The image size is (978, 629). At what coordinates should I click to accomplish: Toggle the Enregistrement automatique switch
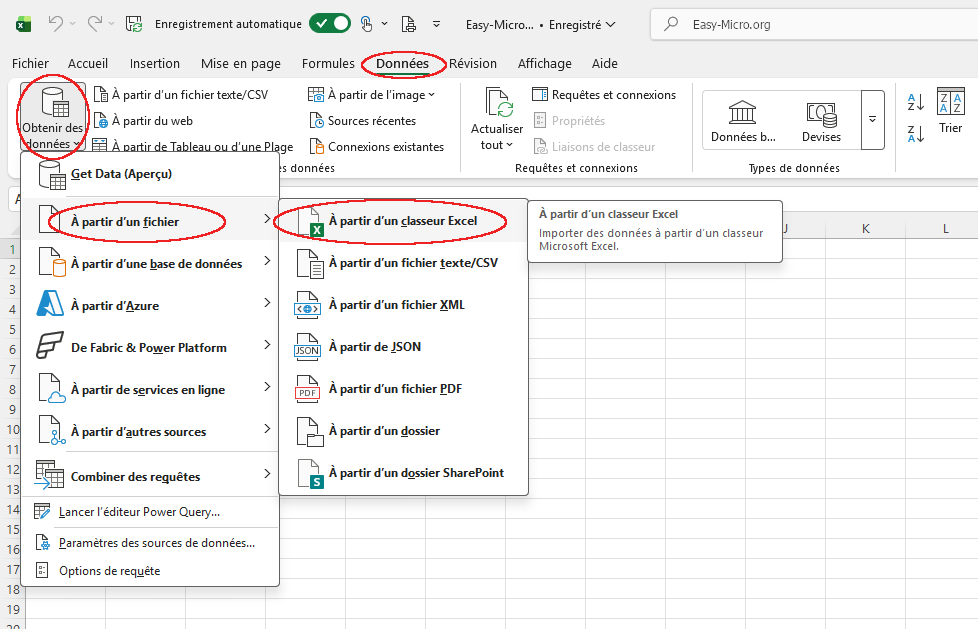pyautogui.click(x=329, y=23)
